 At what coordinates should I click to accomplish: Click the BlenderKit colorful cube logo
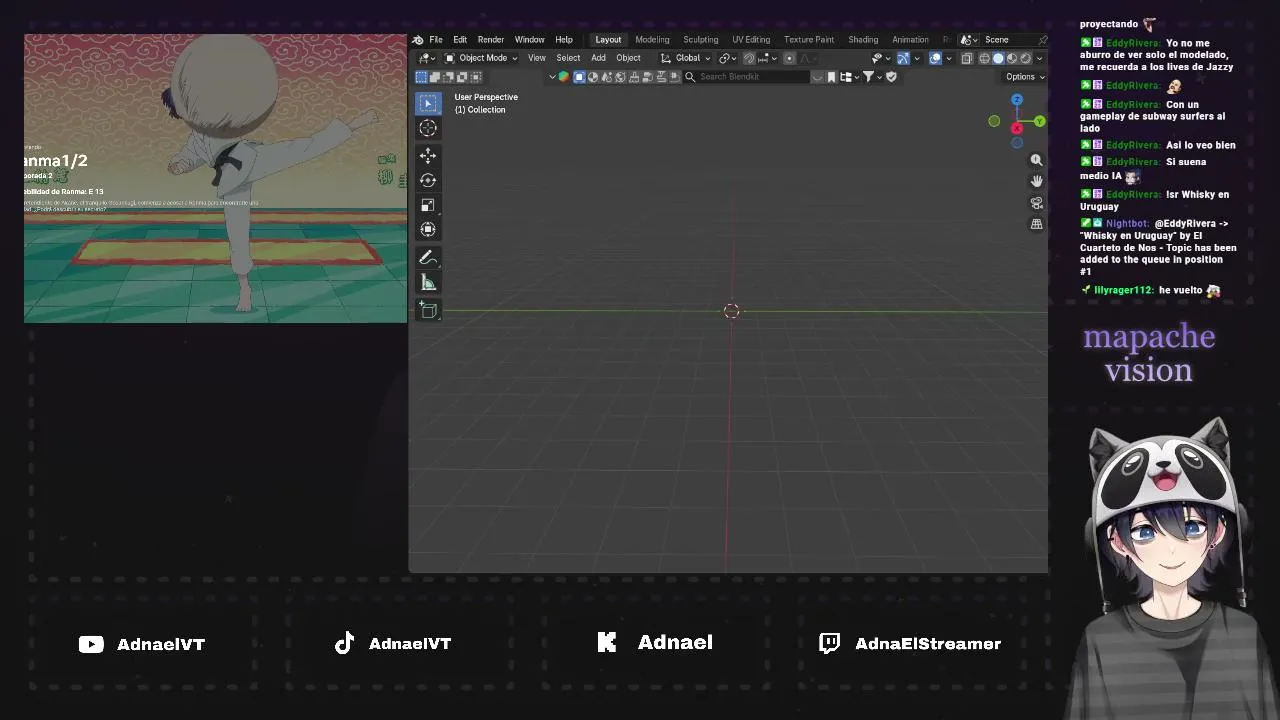tap(563, 77)
